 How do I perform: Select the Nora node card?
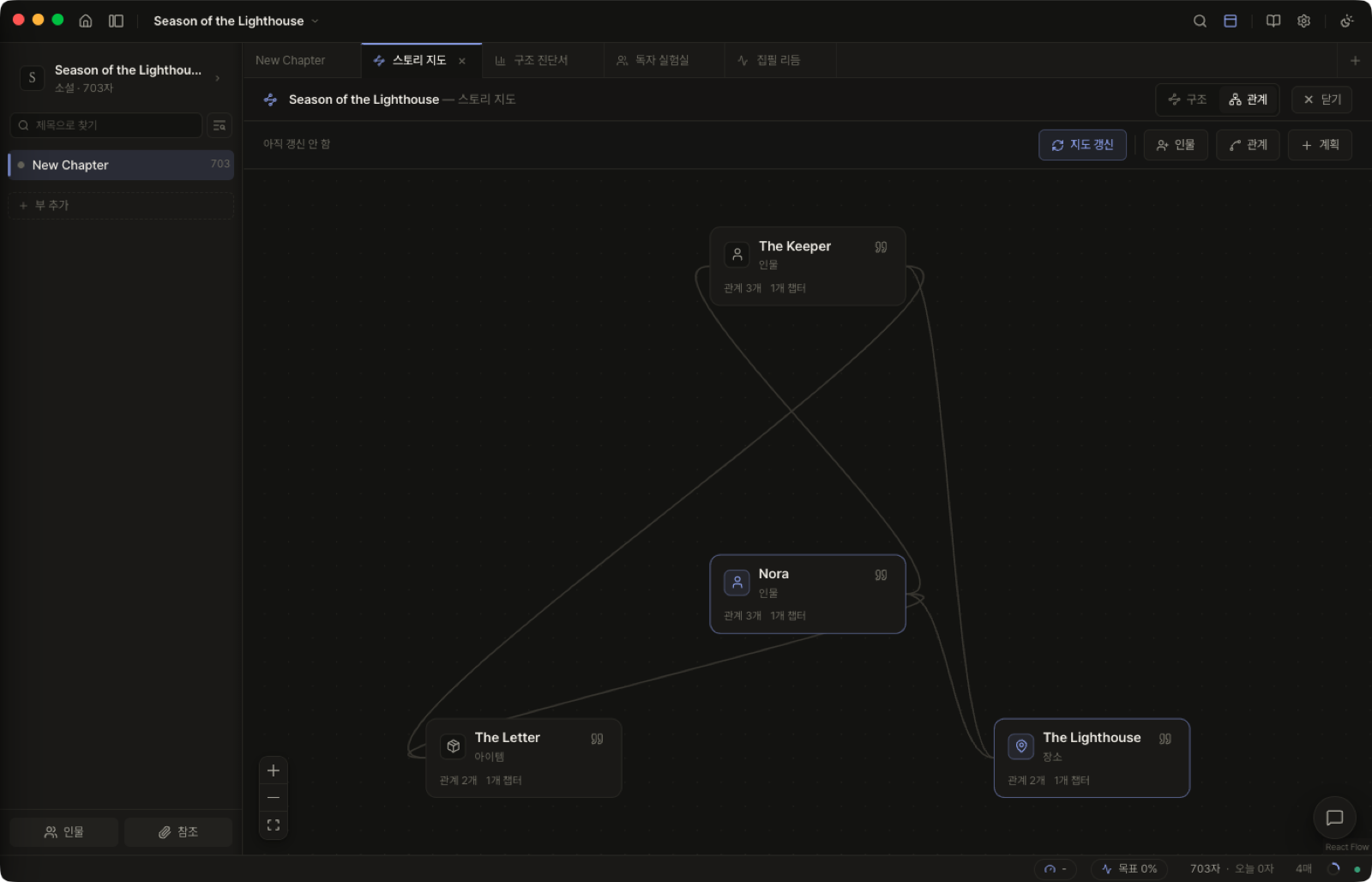pyautogui.click(x=808, y=594)
